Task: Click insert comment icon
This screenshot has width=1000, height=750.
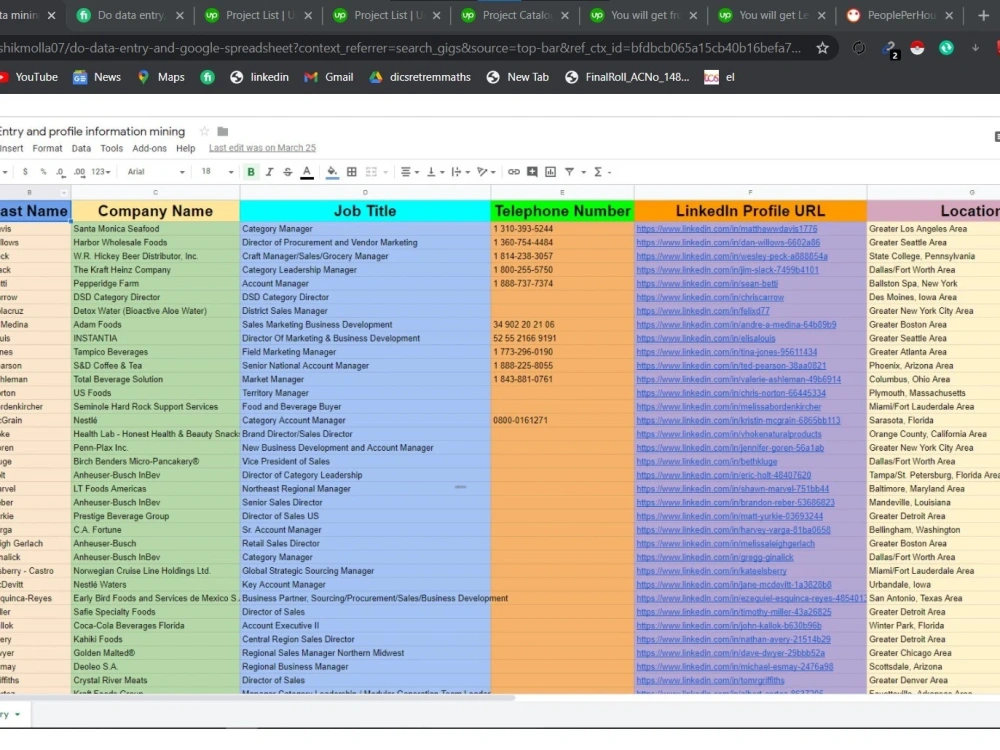Action: pyautogui.click(x=532, y=172)
